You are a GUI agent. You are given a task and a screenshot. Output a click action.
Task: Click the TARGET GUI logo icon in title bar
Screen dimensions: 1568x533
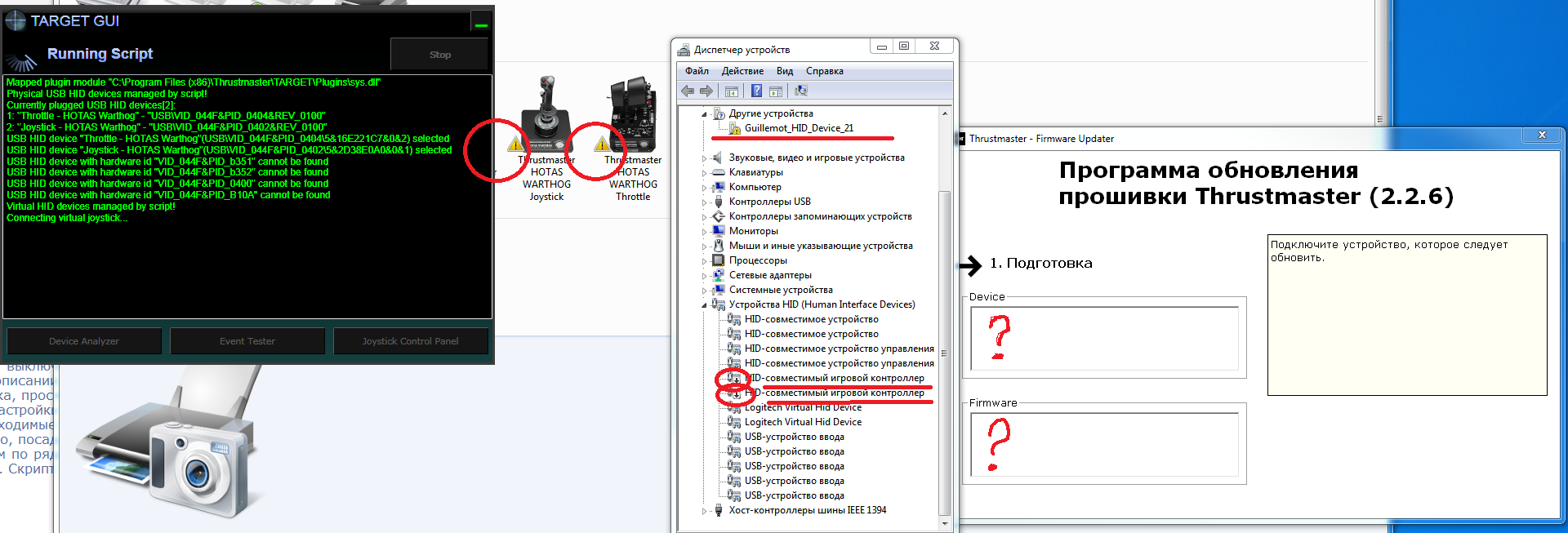click(16, 20)
